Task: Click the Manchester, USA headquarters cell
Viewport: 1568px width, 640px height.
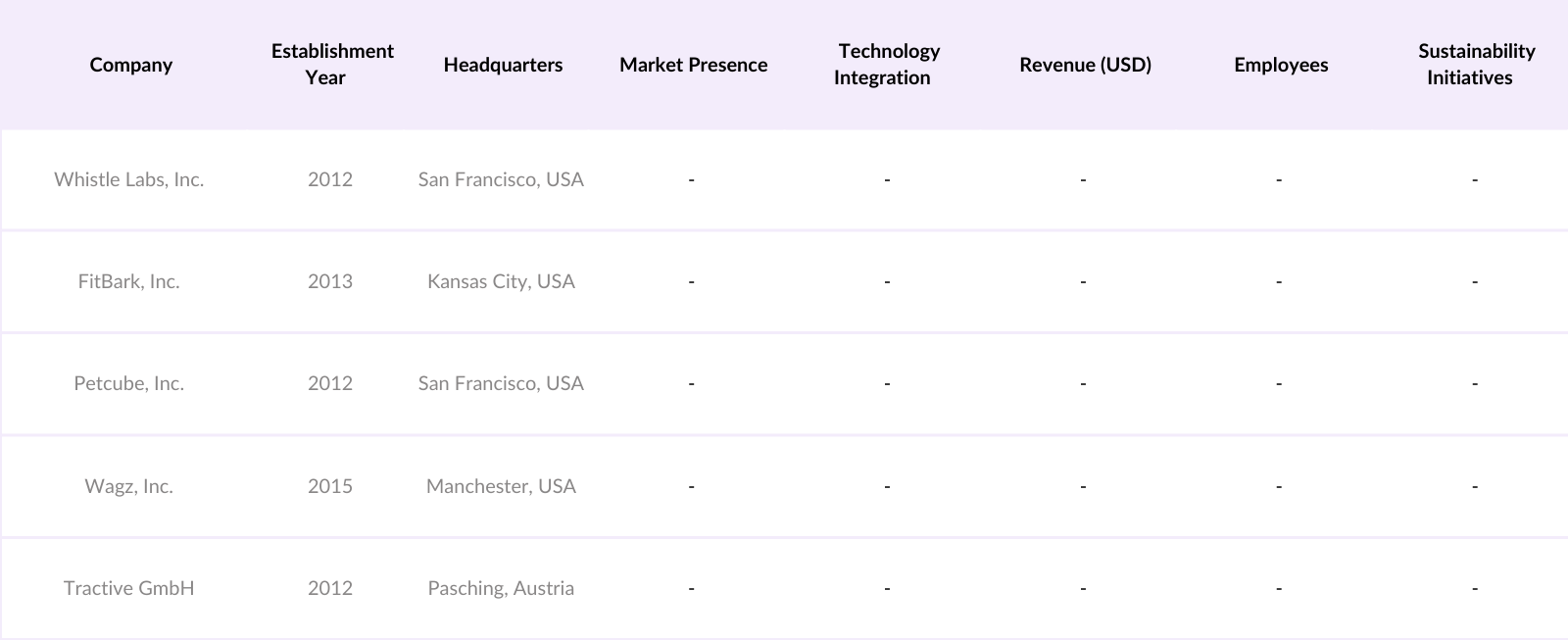Action: click(x=501, y=486)
